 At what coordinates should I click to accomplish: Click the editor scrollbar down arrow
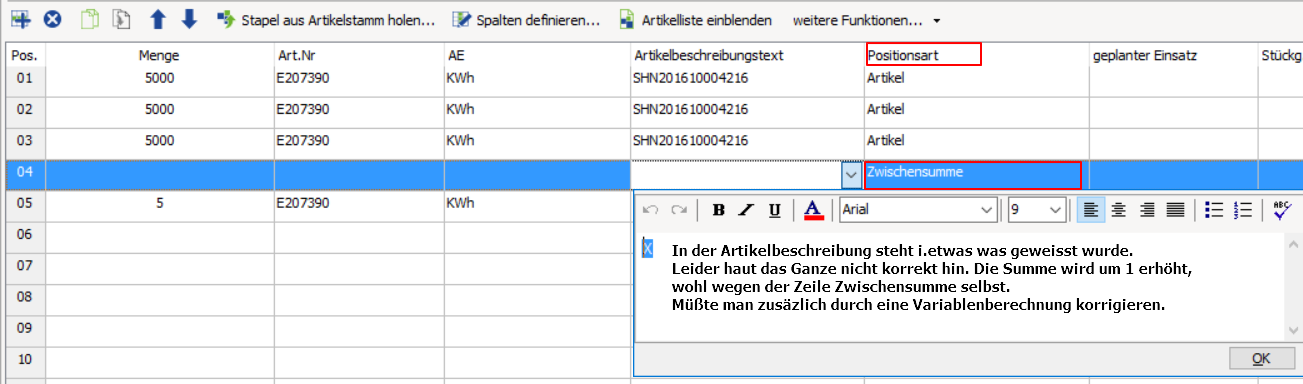pyautogui.click(x=1294, y=330)
